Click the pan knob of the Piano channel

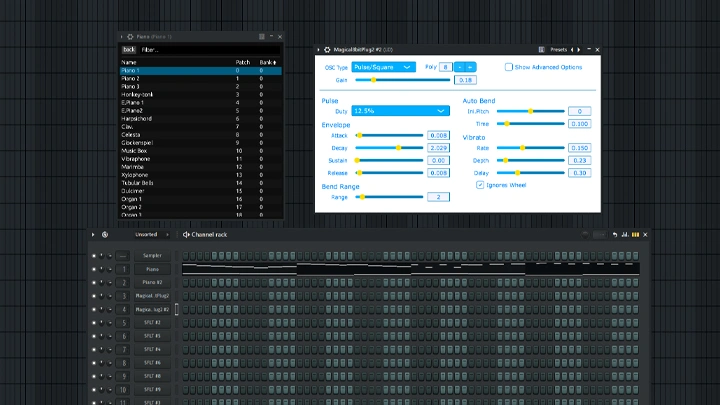(x=101, y=269)
